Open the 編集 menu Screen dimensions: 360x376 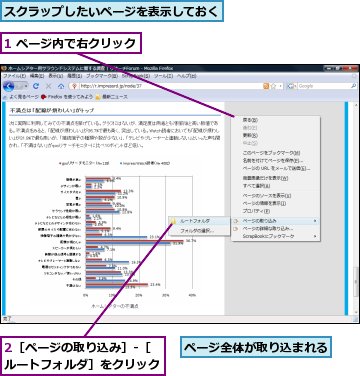point(37,76)
